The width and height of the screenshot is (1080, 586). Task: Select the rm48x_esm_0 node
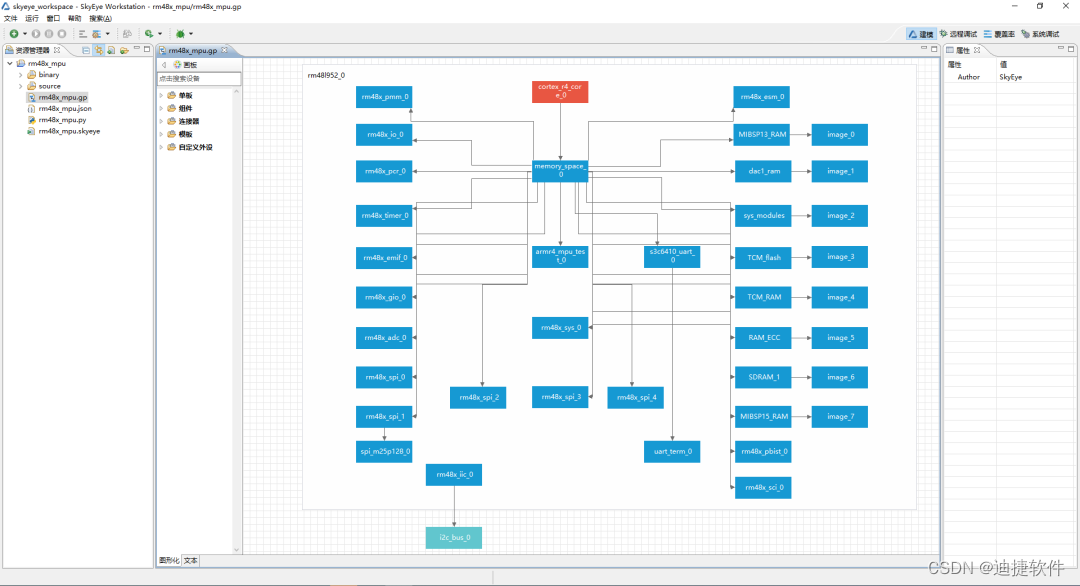click(762, 97)
